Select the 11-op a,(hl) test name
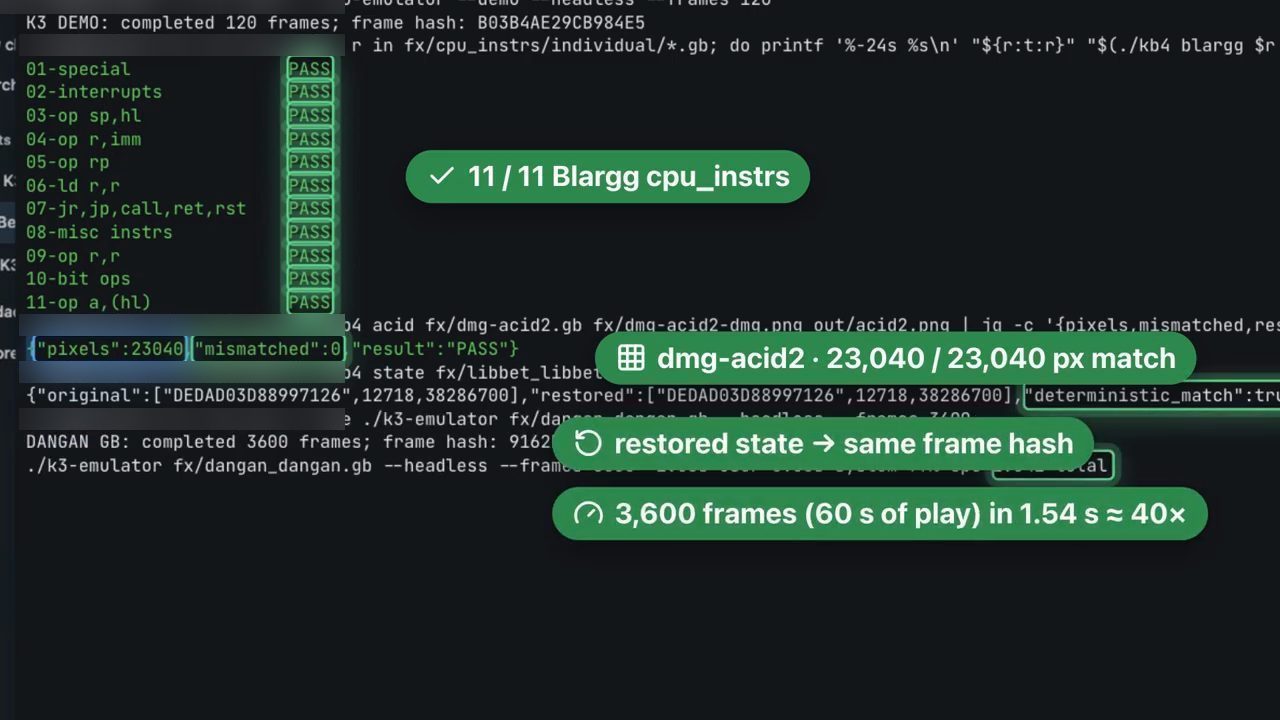This screenshot has height=720, width=1280. pyautogui.click(x=88, y=302)
